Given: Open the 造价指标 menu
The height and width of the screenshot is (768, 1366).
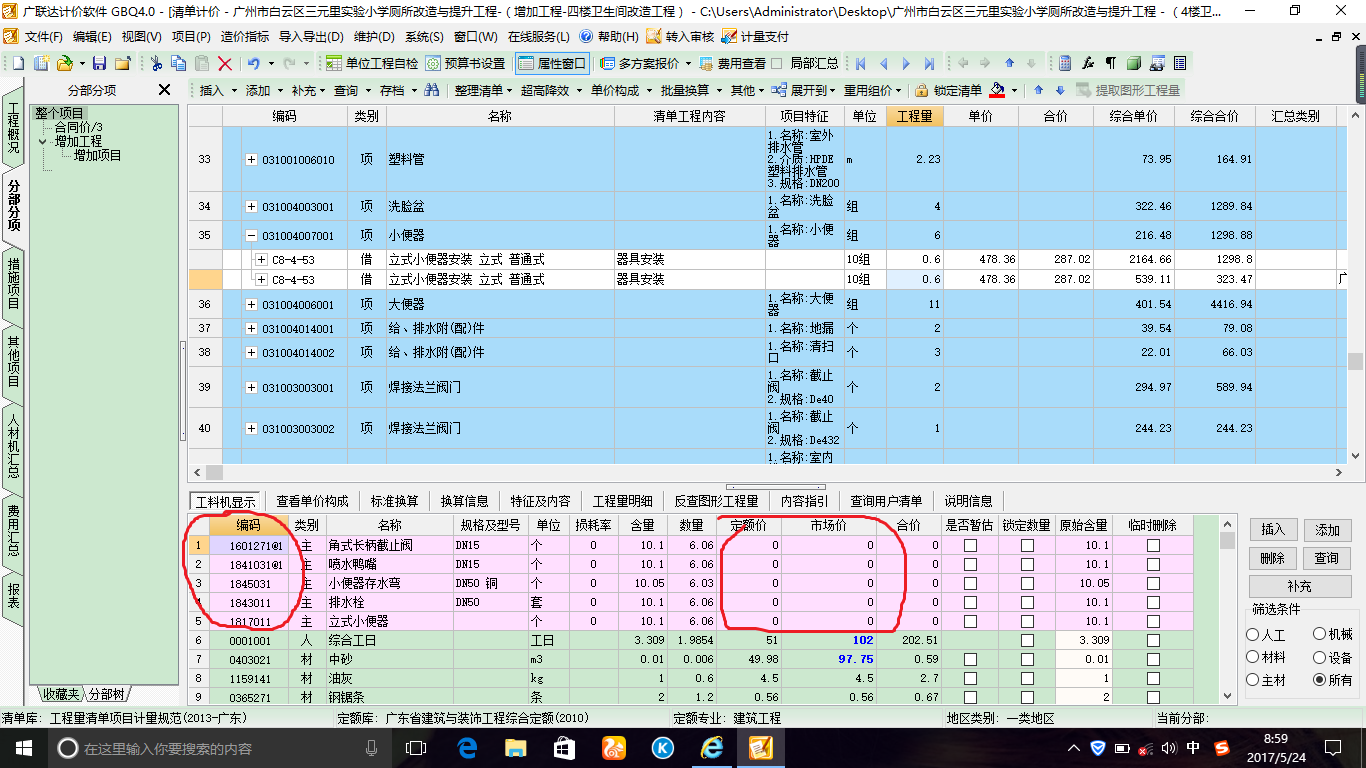Looking at the screenshot, I should [x=244, y=37].
